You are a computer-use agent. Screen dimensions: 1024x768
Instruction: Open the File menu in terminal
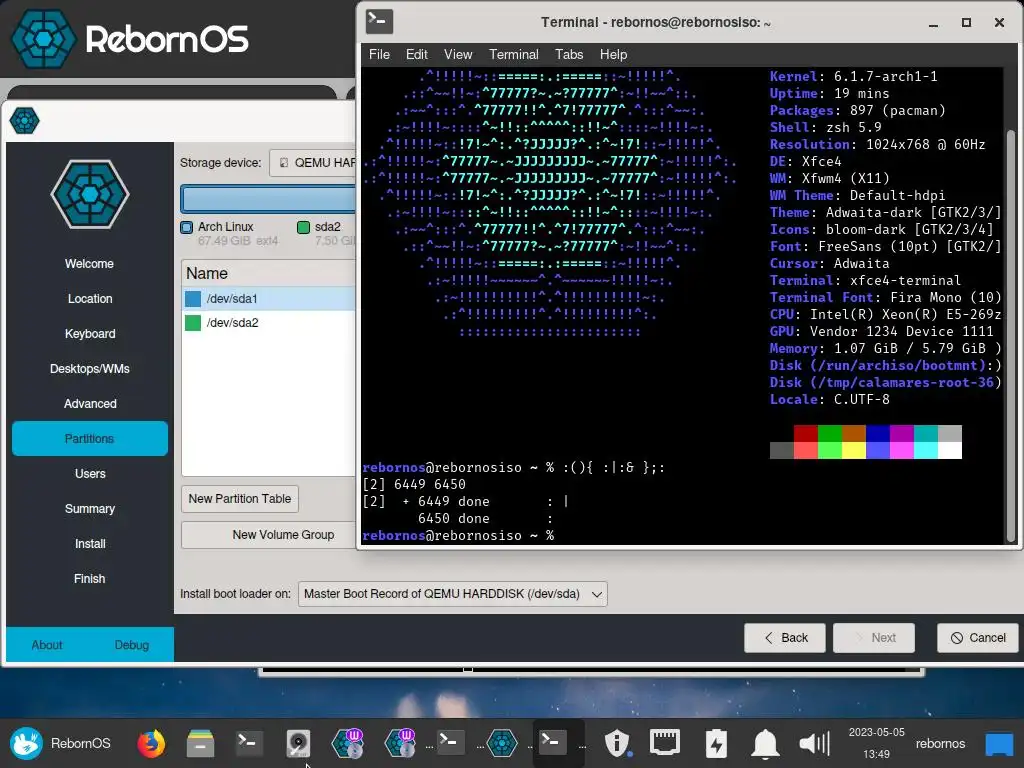[379, 55]
